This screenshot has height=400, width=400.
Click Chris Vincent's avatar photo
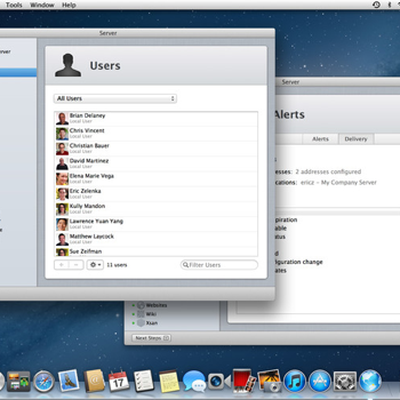62,133
